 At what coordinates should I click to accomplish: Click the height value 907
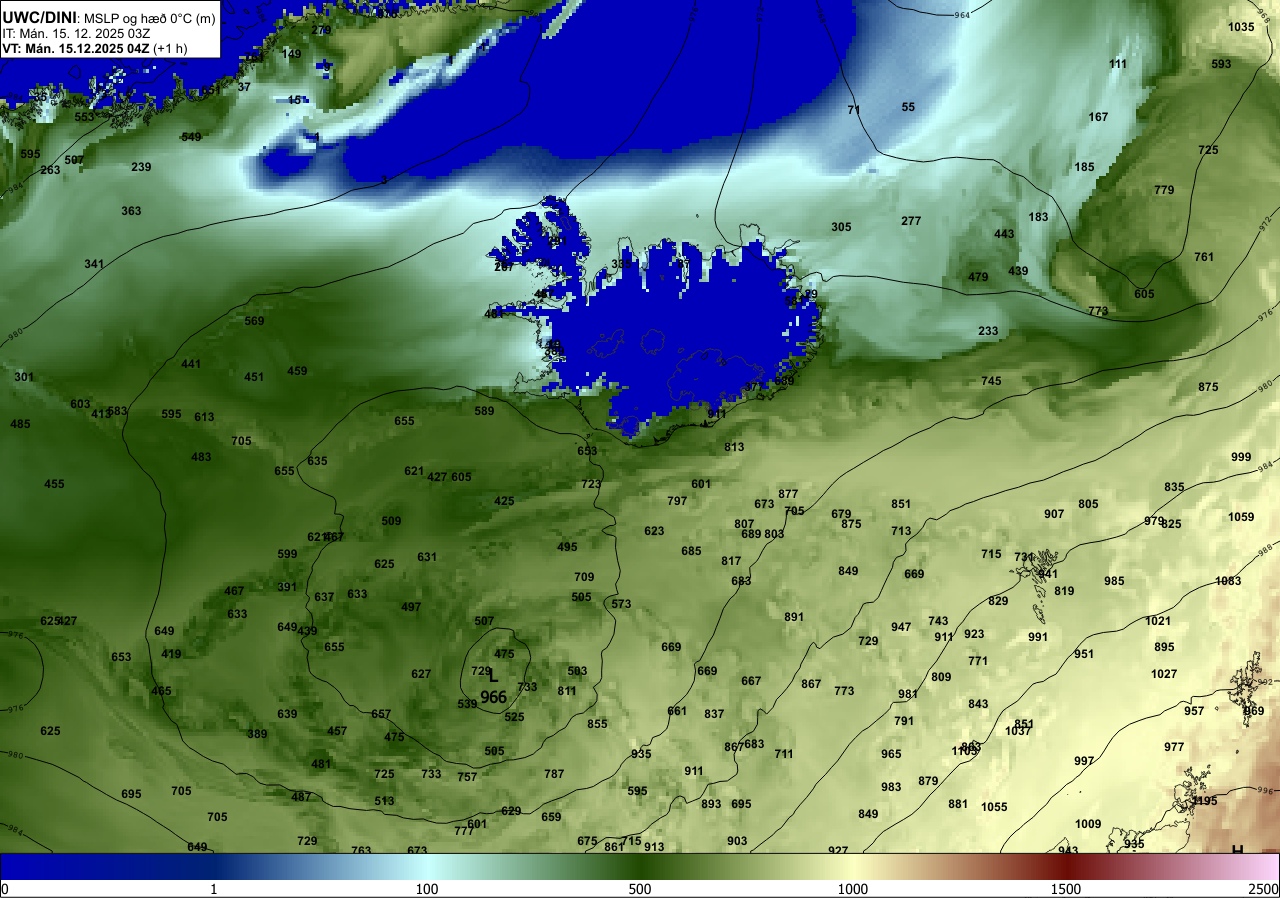[1054, 514]
